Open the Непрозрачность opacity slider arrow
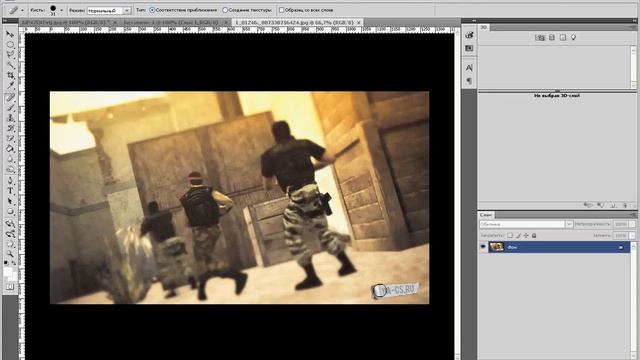 pyautogui.click(x=632, y=224)
